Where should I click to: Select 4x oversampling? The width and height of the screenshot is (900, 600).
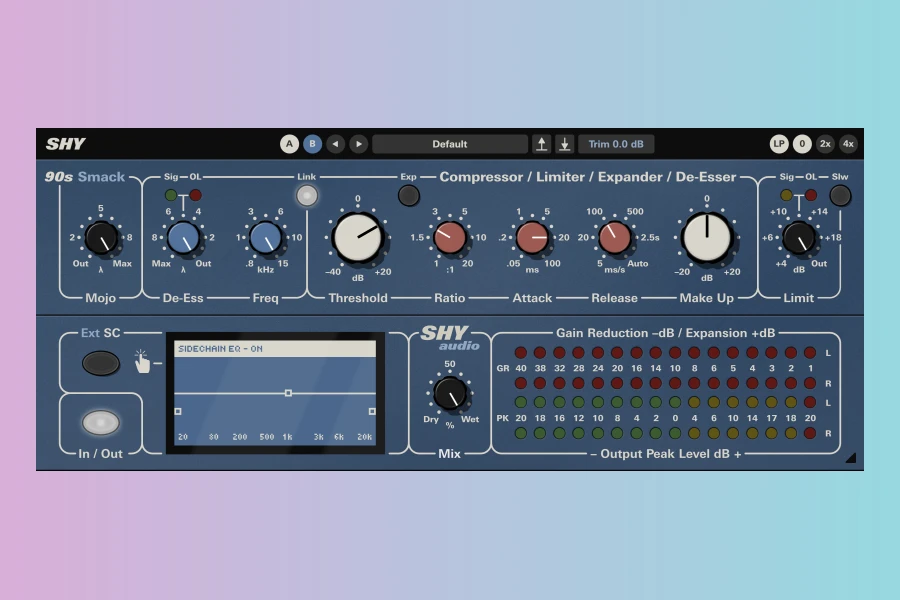tap(848, 144)
